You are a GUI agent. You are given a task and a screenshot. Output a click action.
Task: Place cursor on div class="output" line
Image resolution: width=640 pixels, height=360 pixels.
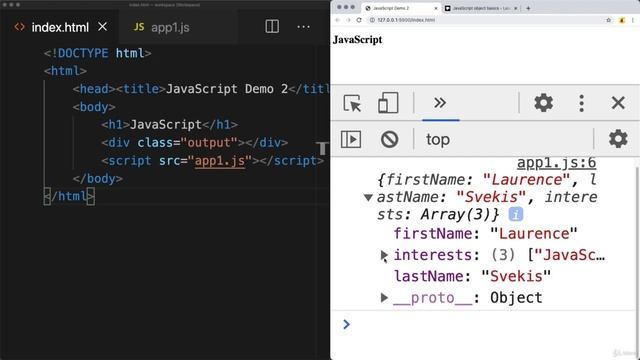[195, 143]
